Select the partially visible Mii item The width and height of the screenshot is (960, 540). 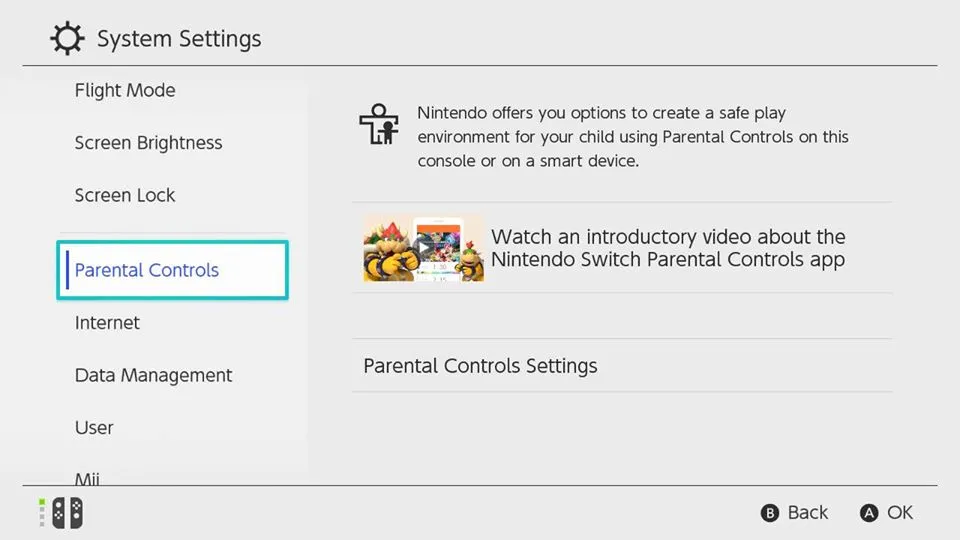tap(87, 478)
